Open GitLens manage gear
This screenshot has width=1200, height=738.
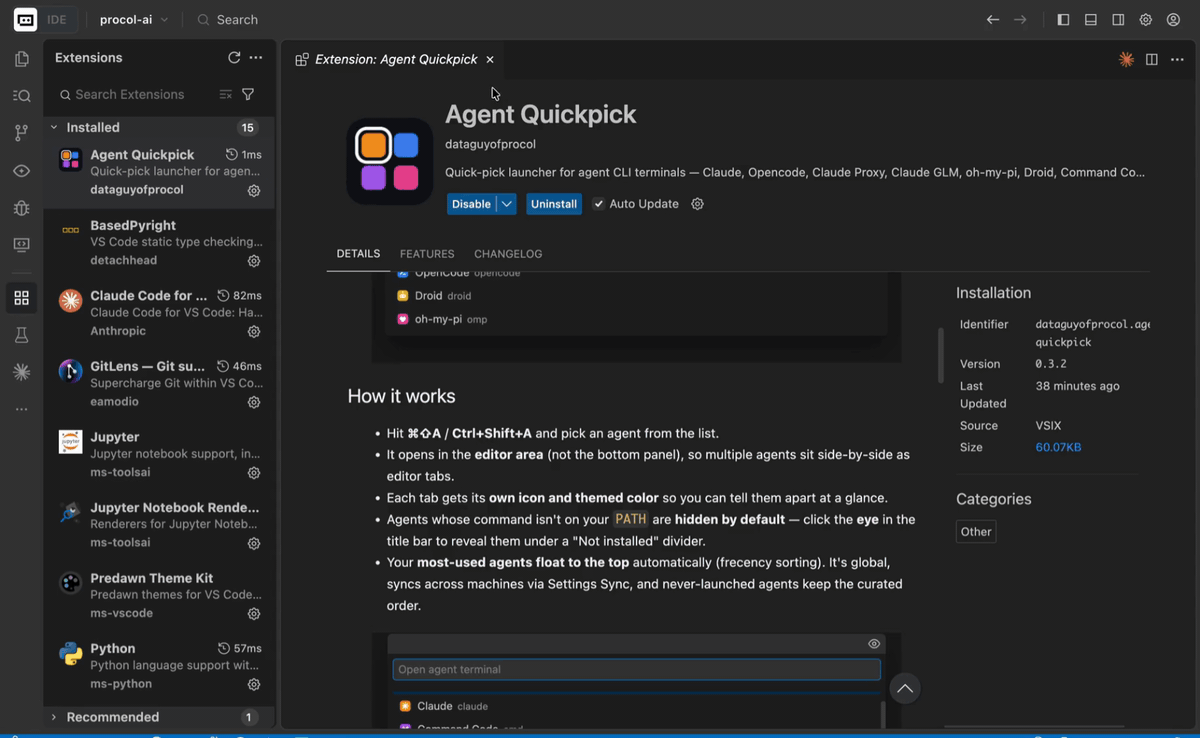coord(254,402)
